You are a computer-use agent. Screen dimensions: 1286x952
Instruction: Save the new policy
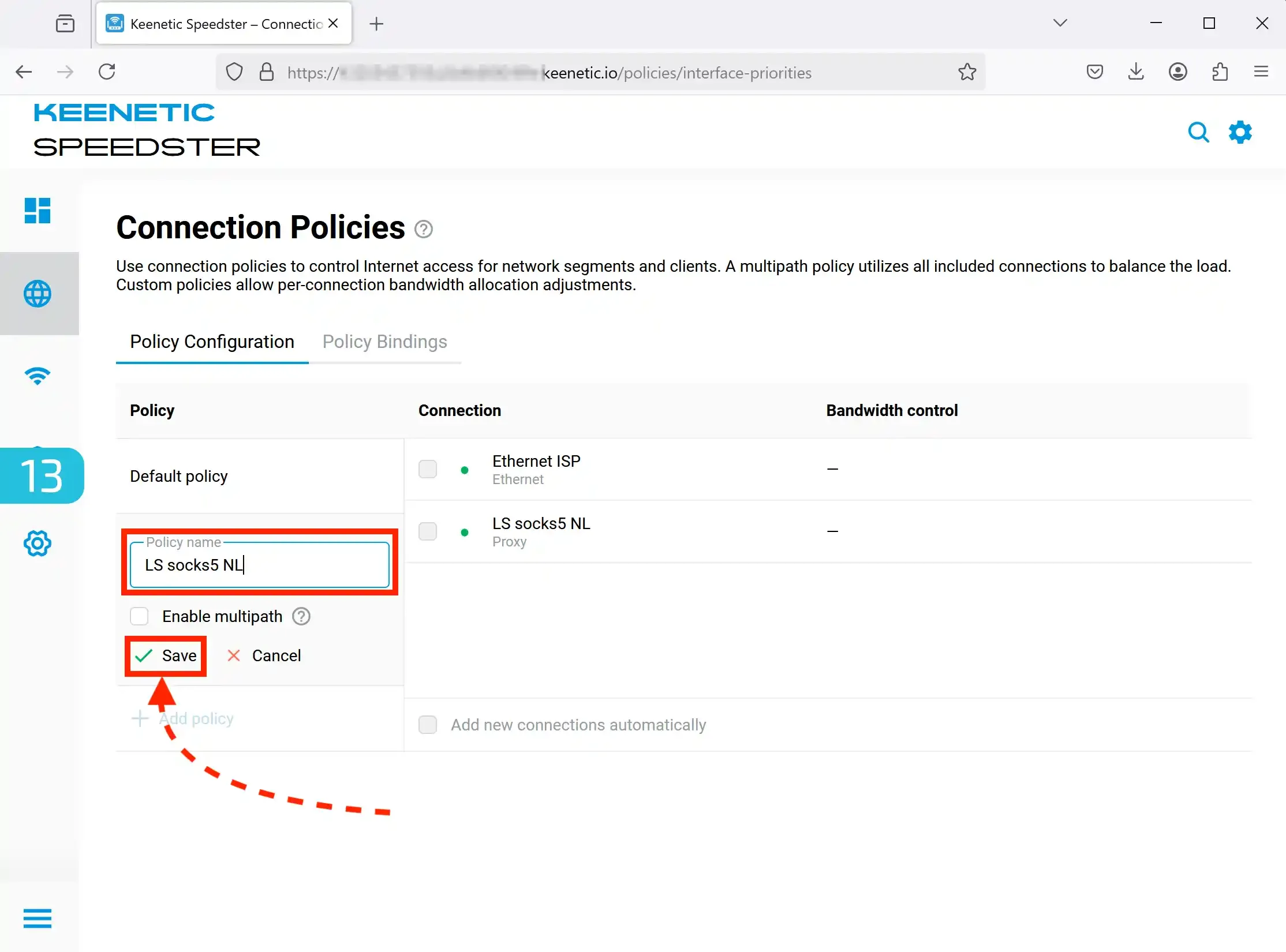coord(166,655)
